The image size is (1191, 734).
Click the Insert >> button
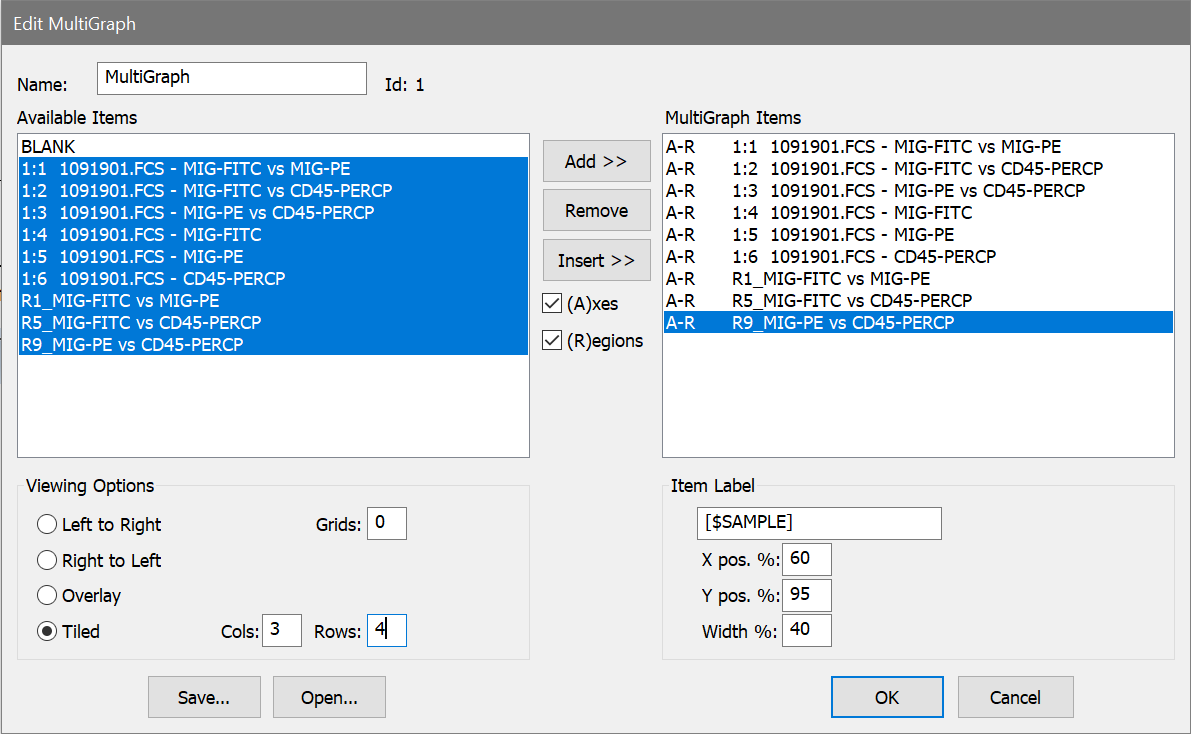596,261
